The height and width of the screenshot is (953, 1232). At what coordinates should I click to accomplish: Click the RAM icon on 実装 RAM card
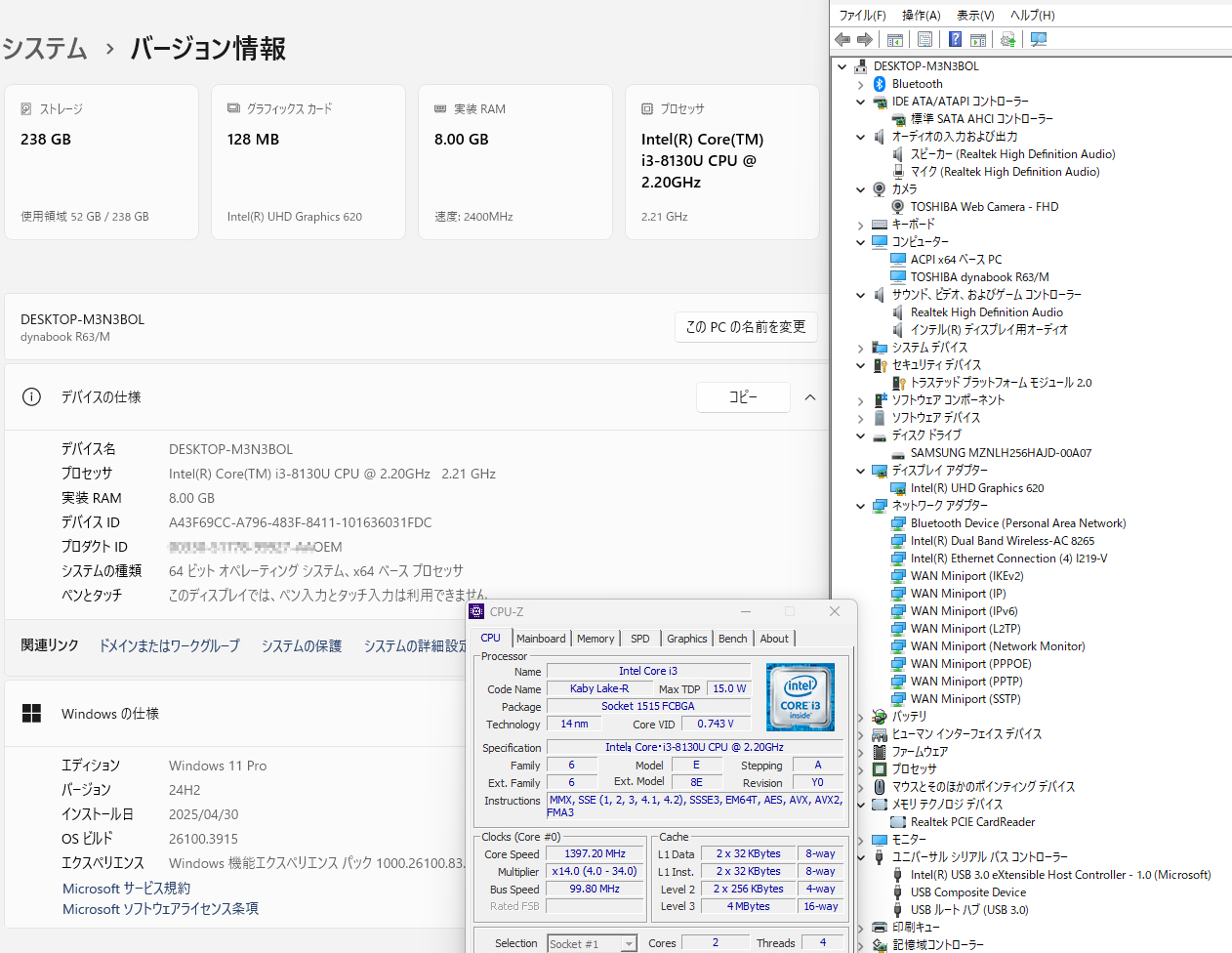coord(440,108)
